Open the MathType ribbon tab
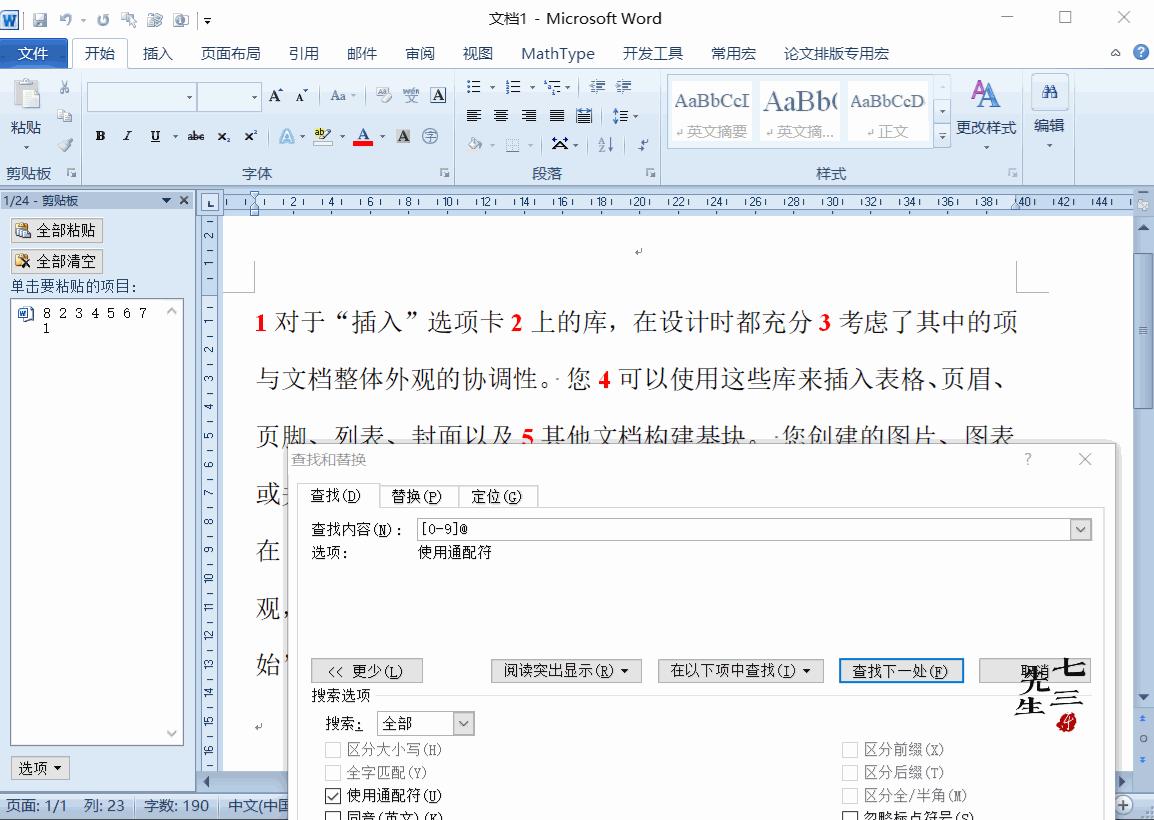 [557, 53]
